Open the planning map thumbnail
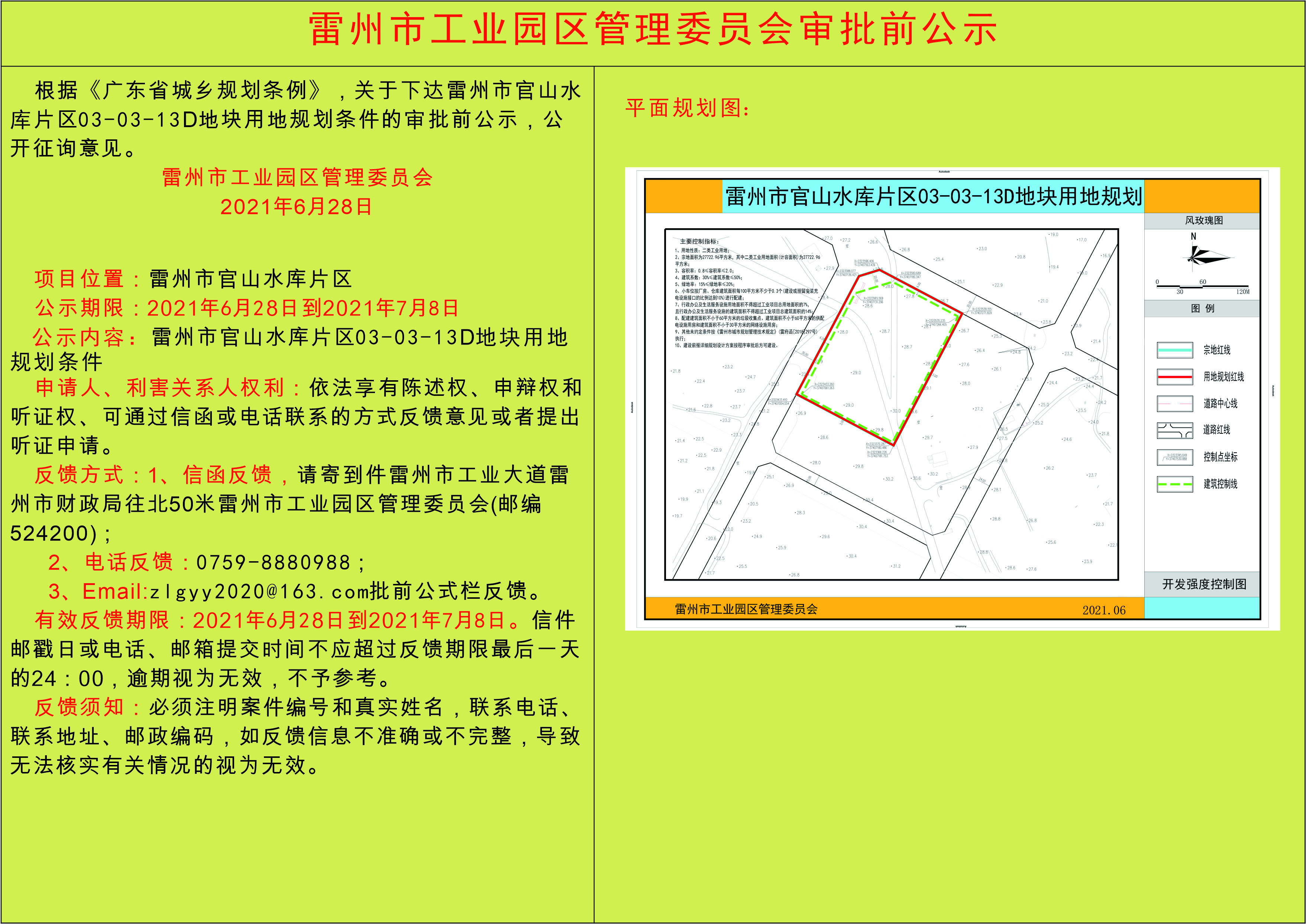 tap(952, 399)
